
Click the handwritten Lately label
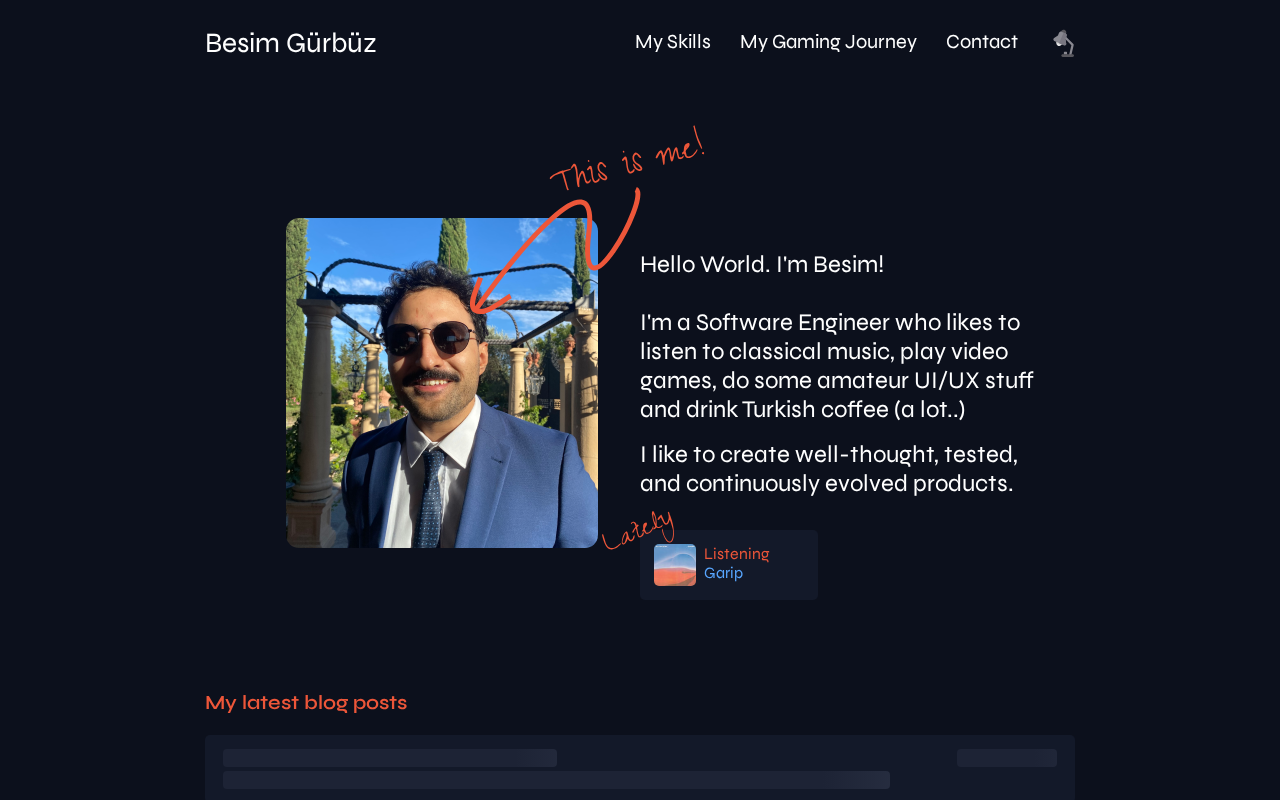[x=639, y=530]
